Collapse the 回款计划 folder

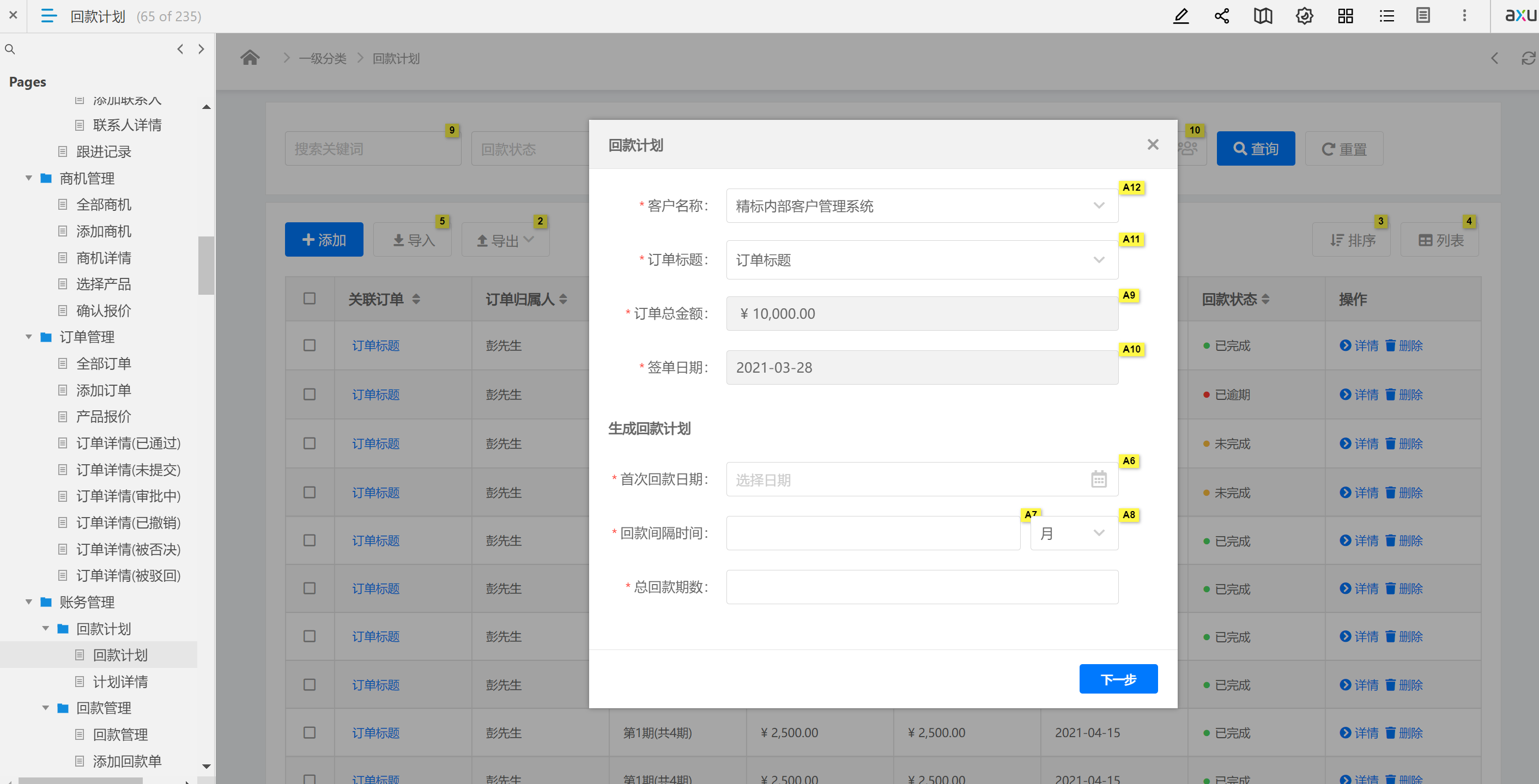(45, 628)
